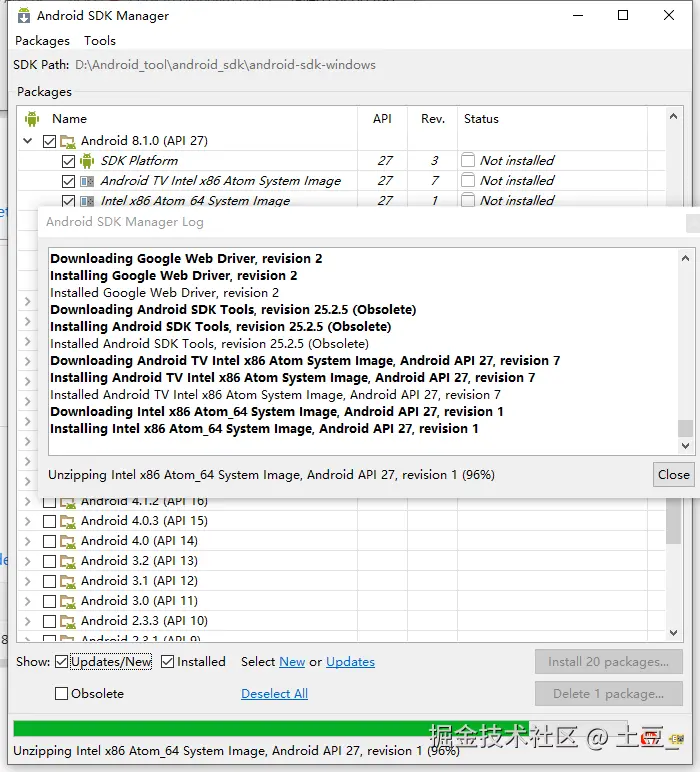Click the log scrollbar up arrow

685,258
